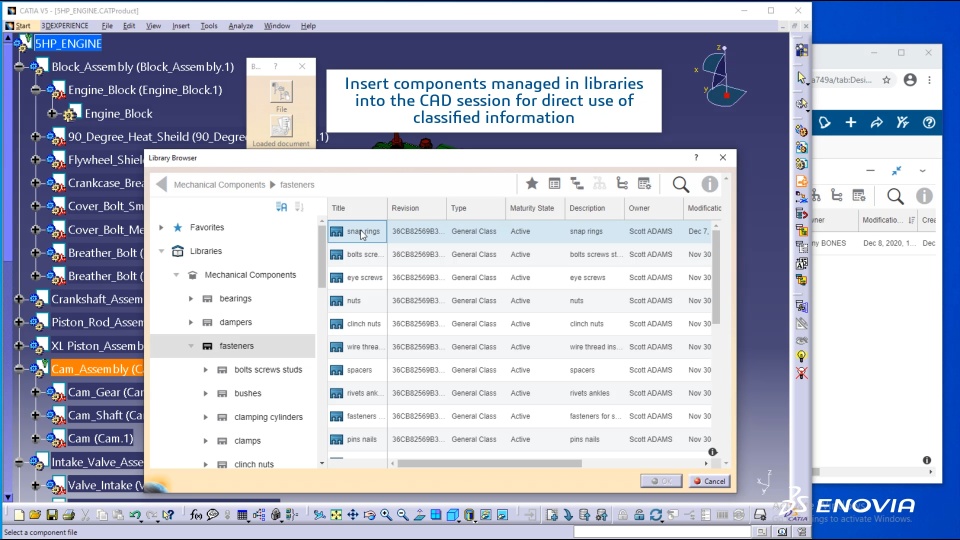Viewport: 960px width, 540px height.
Task: Expand the Favorites node in library tree
Action: 161,227
